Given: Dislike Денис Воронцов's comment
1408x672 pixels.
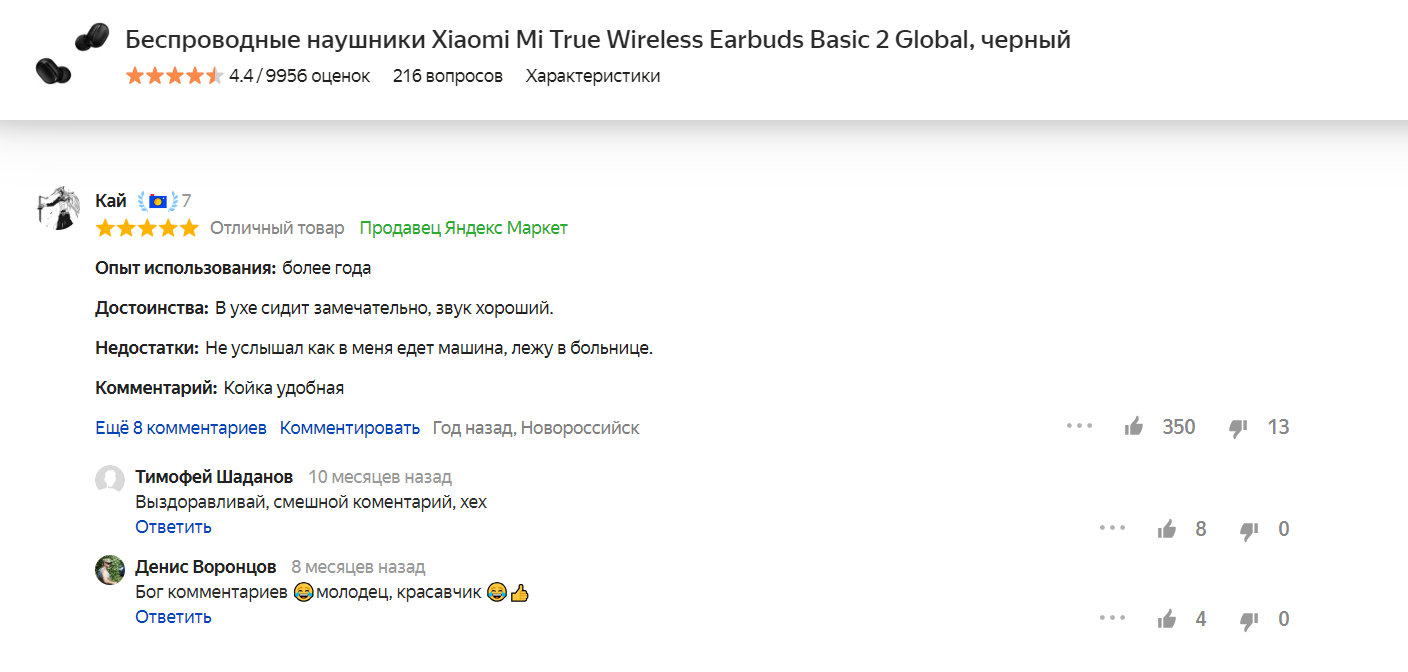Looking at the screenshot, I should 1249,620.
